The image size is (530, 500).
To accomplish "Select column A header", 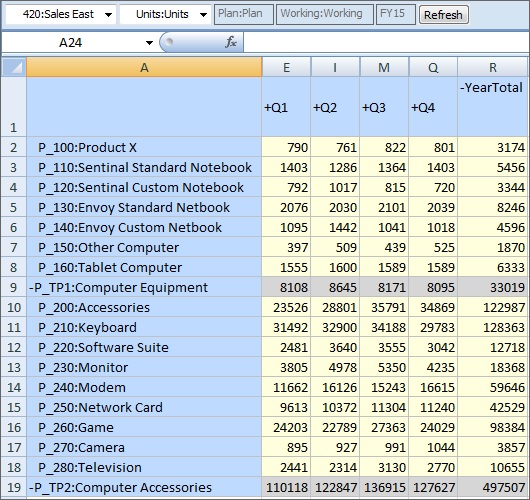I will click(x=144, y=67).
